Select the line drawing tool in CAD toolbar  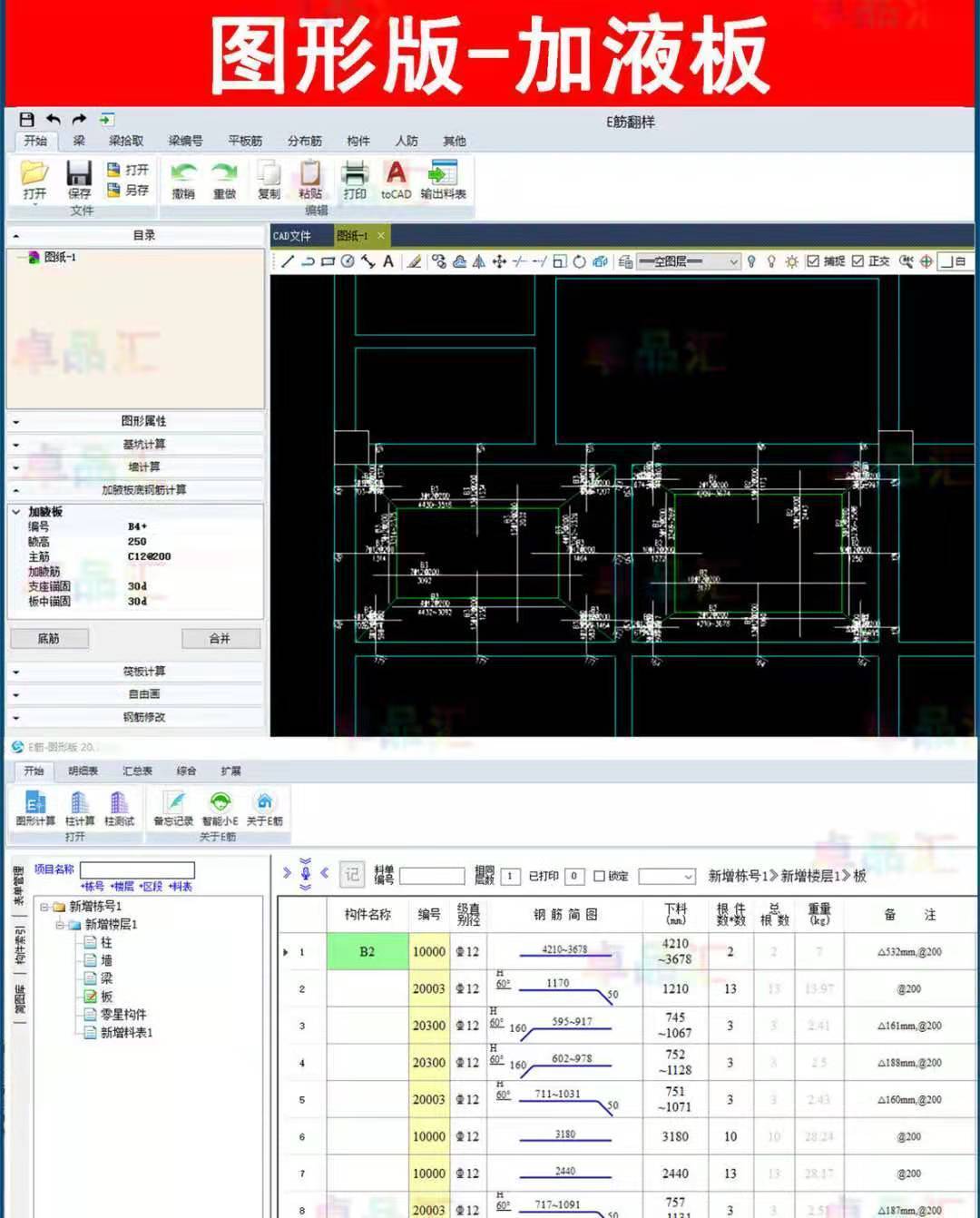click(288, 261)
